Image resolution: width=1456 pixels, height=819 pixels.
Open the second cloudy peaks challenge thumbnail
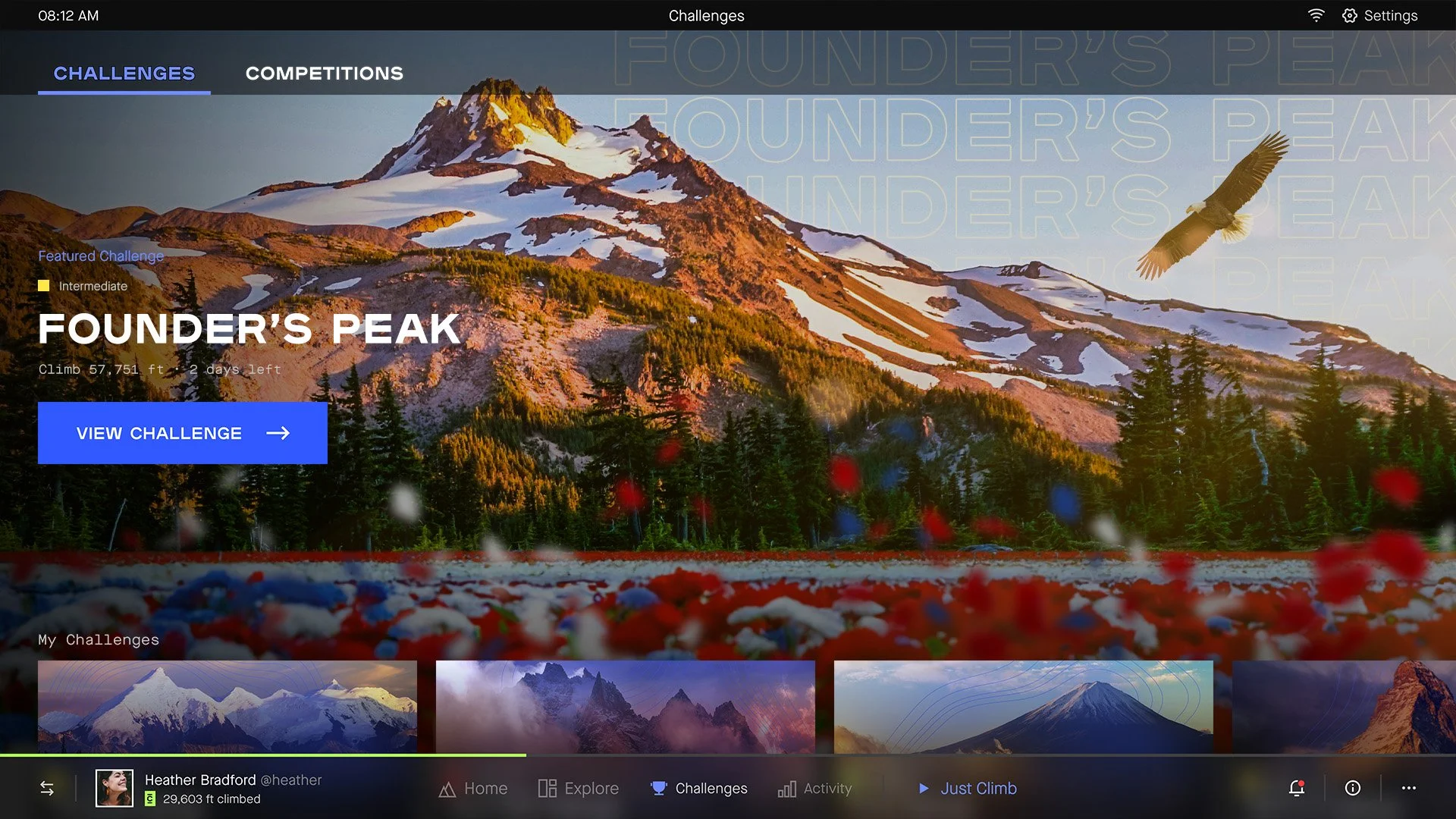(x=625, y=706)
